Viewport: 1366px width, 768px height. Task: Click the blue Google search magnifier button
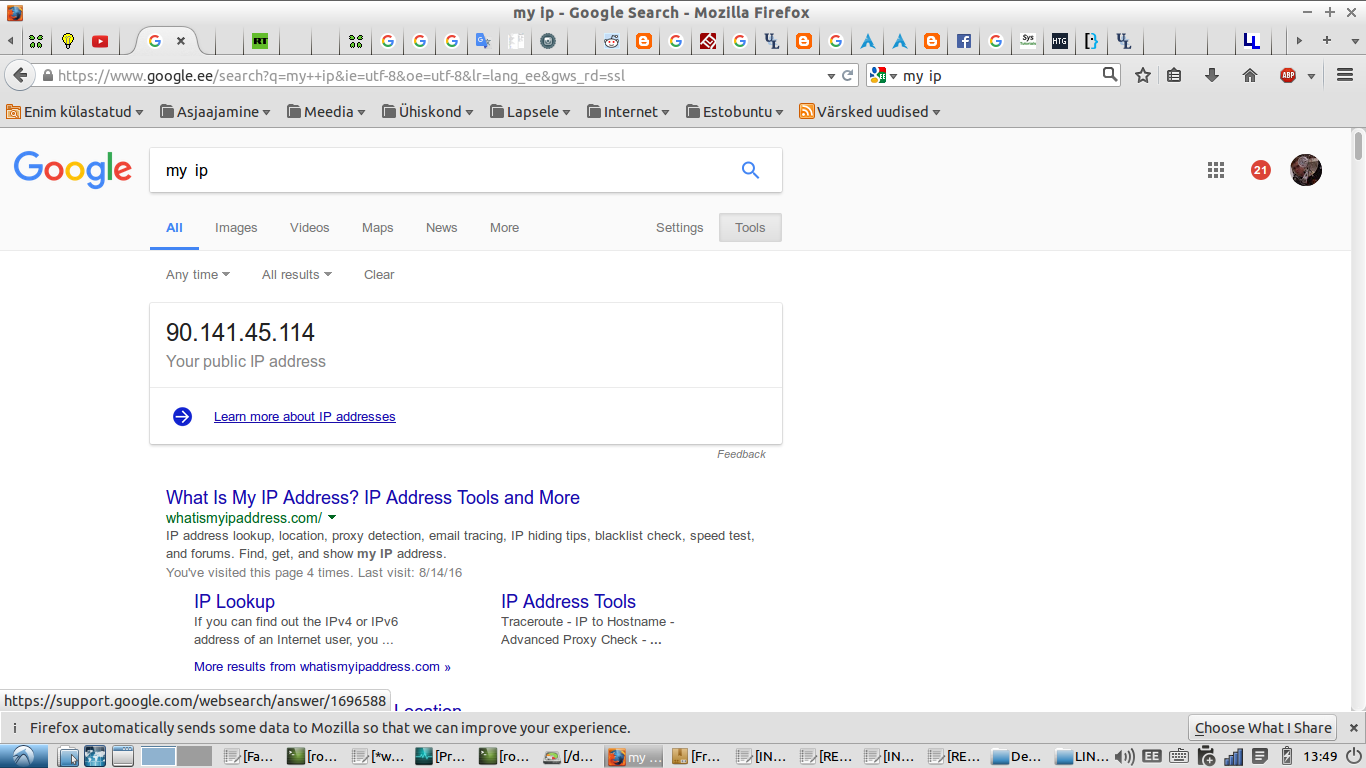click(x=750, y=170)
